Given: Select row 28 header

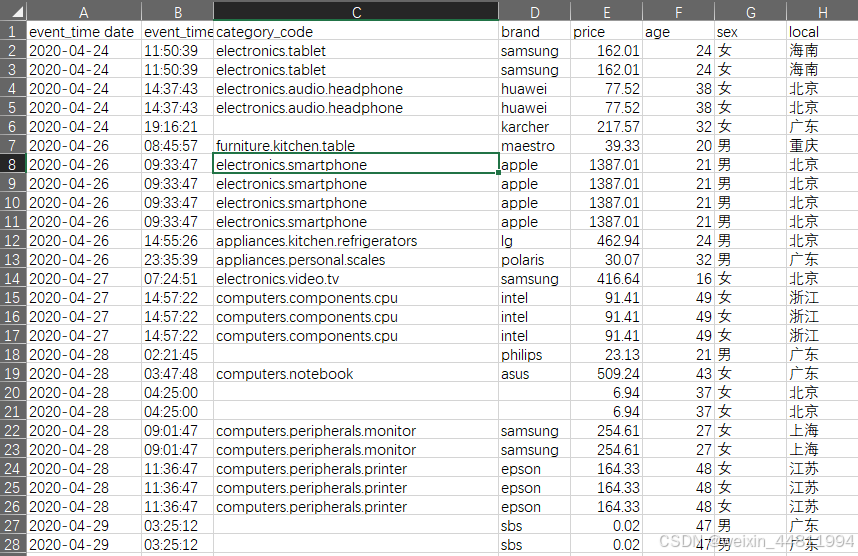Looking at the screenshot, I should (x=13, y=545).
